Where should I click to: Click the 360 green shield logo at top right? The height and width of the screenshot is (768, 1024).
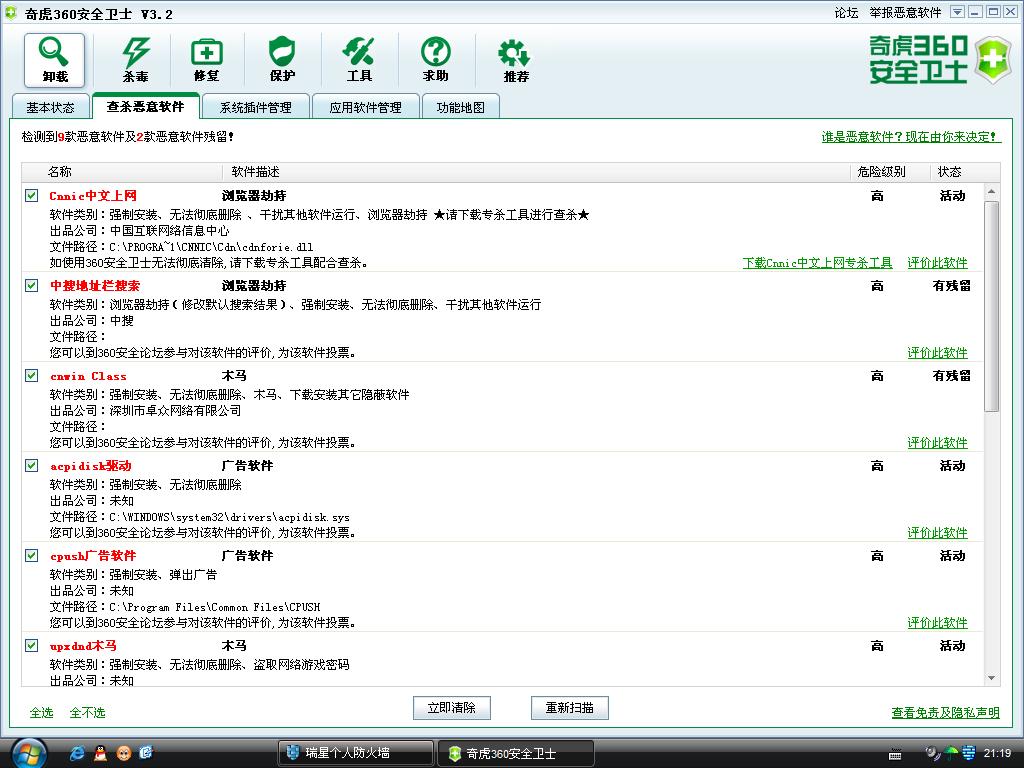[993, 60]
